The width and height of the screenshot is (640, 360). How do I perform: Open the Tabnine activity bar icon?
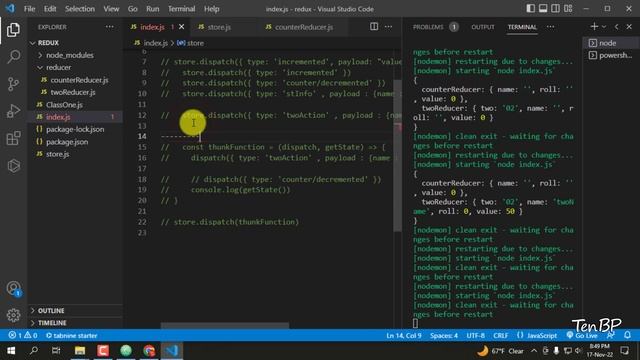coord(13,165)
